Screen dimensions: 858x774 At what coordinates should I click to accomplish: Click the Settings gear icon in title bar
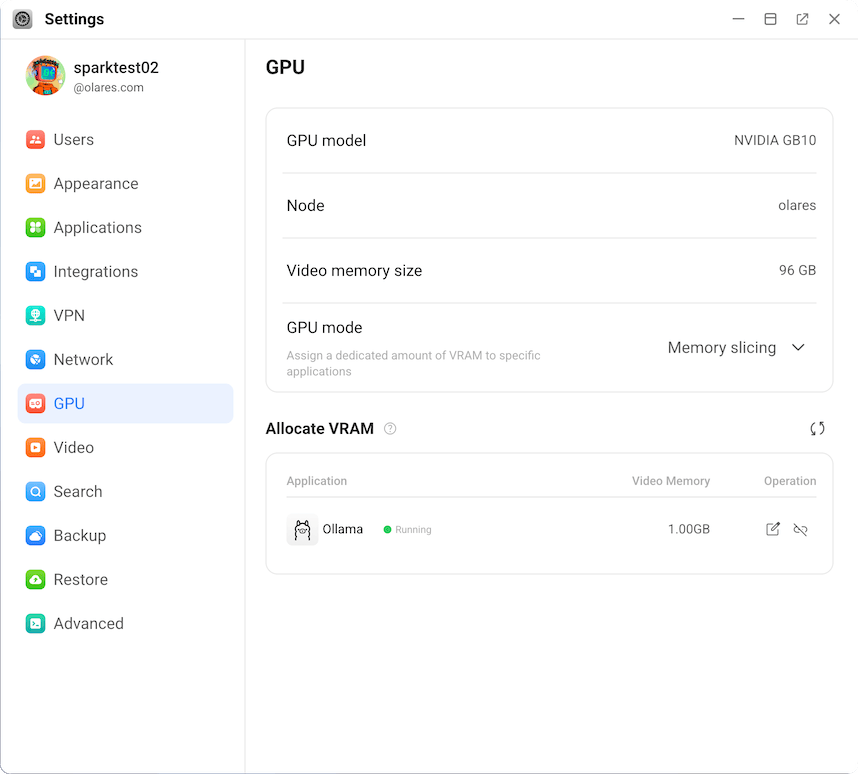[x=22, y=19]
